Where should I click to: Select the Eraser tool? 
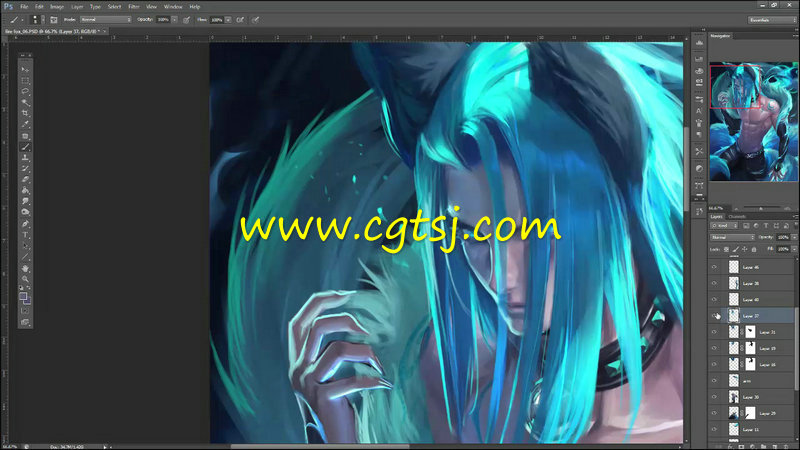(25, 180)
